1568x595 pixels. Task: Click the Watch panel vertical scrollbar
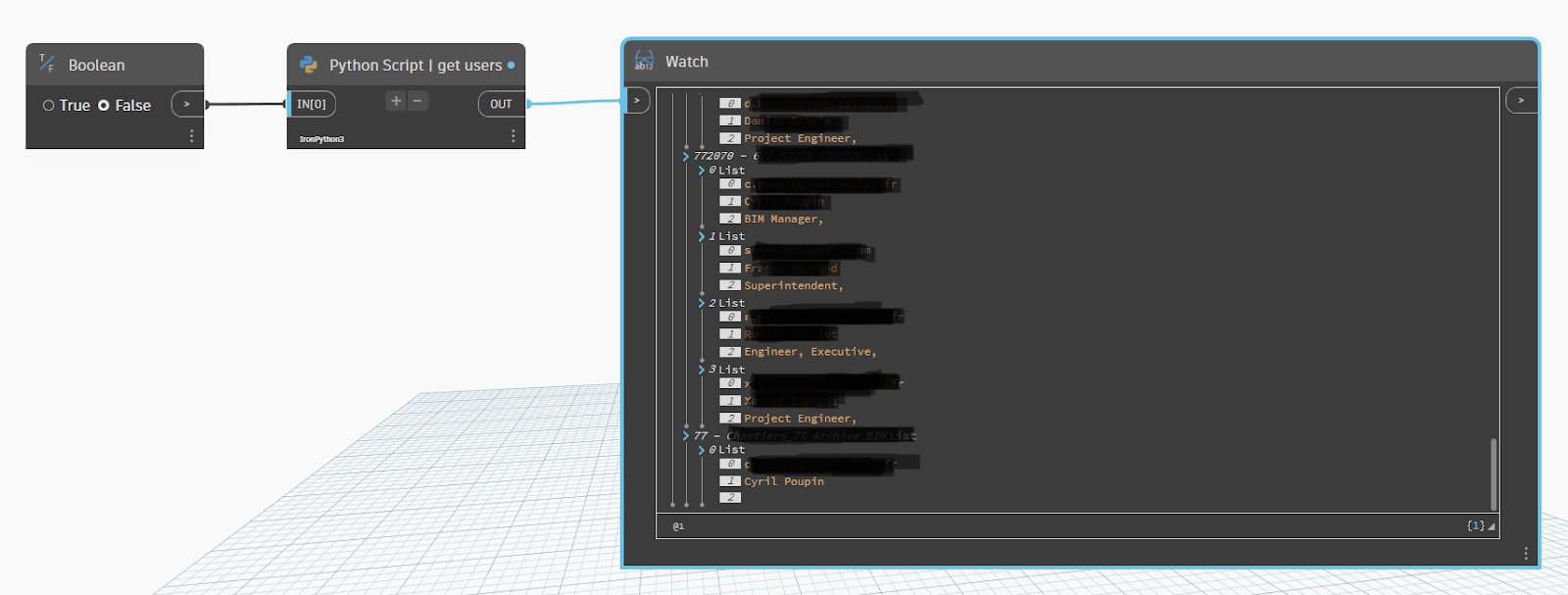[x=1494, y=473]
